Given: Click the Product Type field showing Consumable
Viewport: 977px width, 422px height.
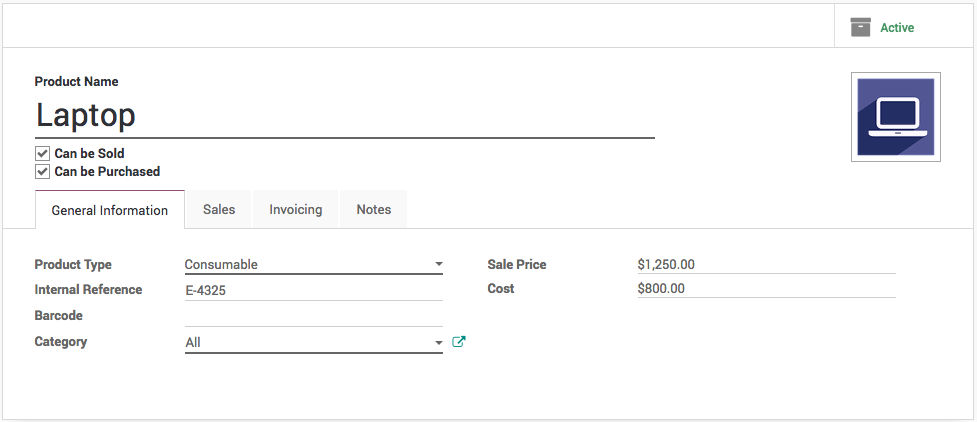Looking at the screenshot, I should point(307,265).
